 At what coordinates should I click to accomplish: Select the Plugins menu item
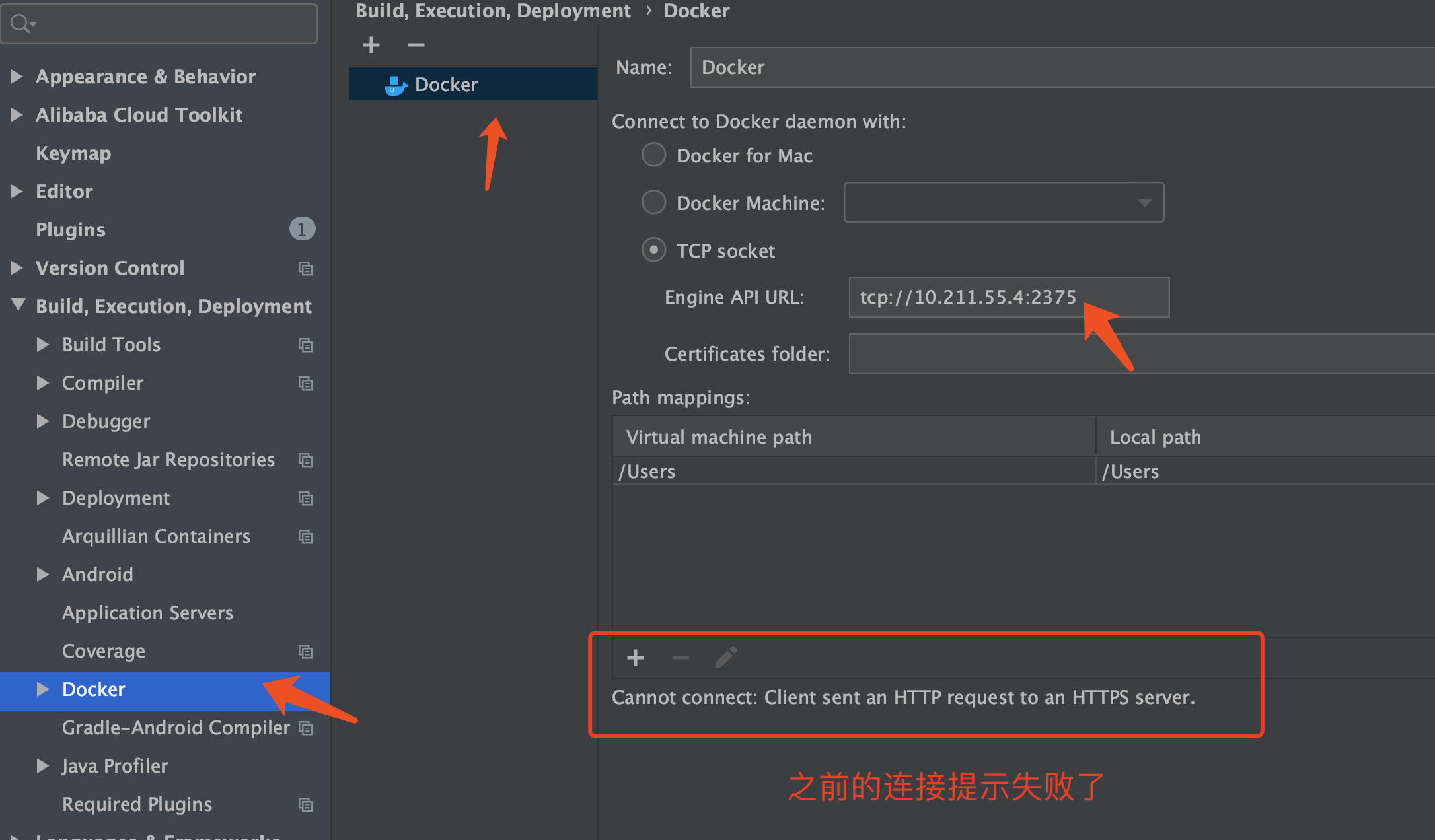[69, 229]
